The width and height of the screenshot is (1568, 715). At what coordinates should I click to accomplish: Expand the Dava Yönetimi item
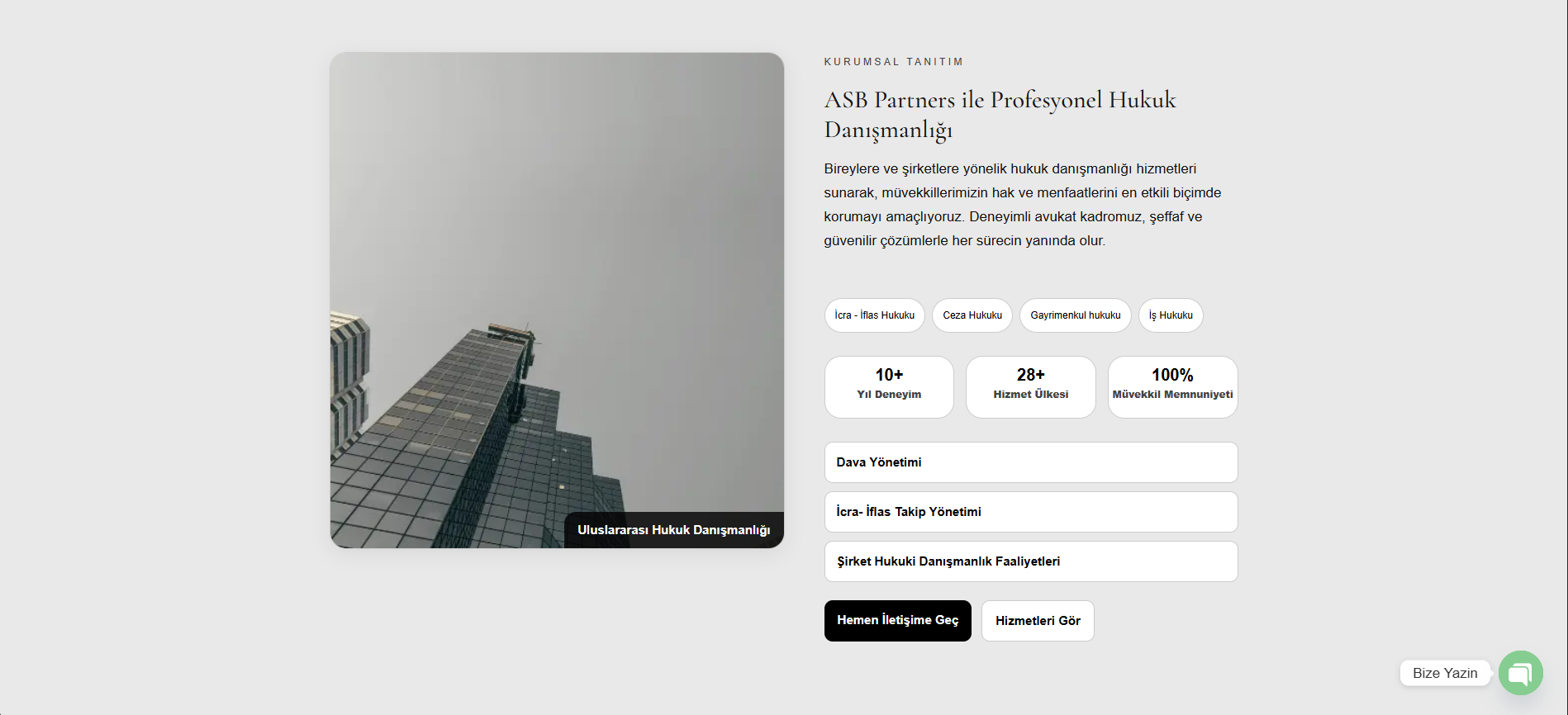click(1031, 462)
